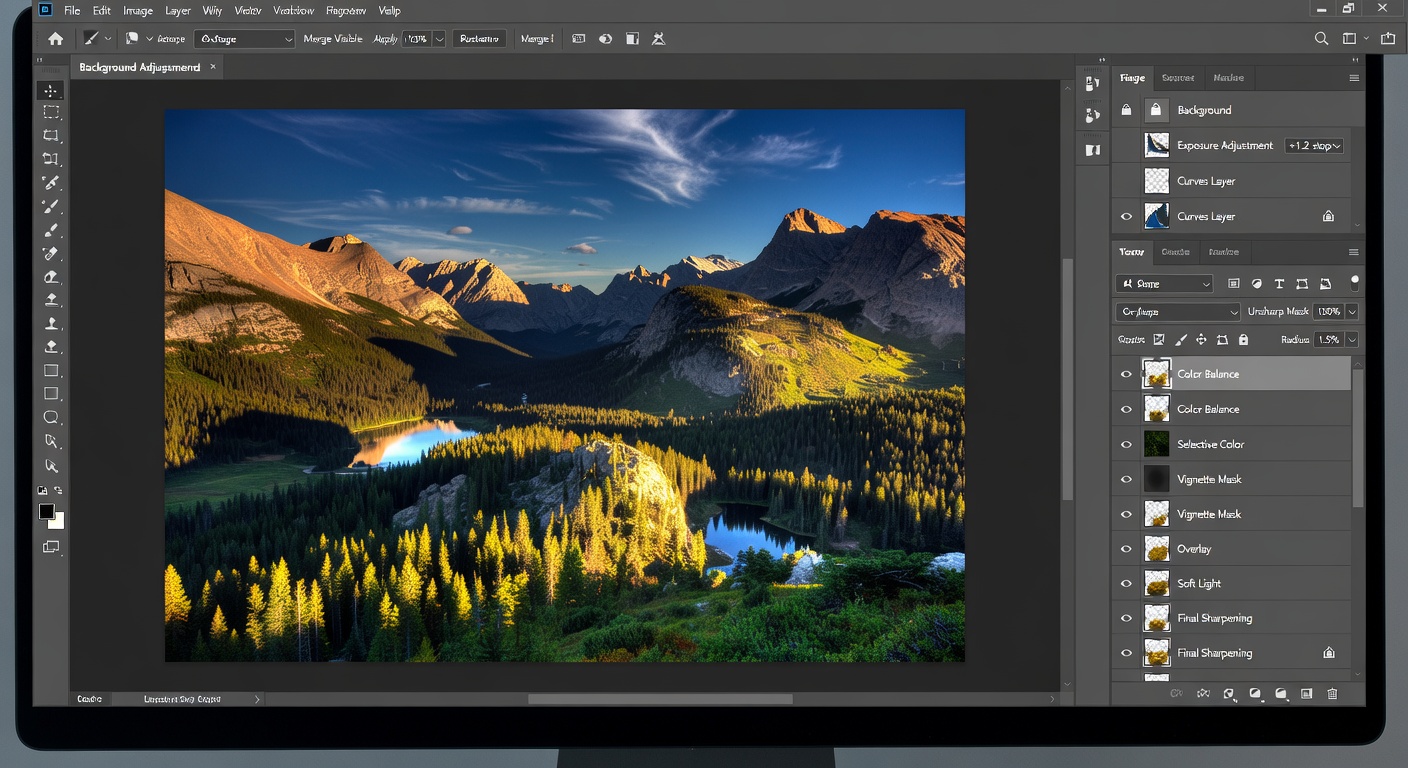Open the Home screen icon in the options bar
The height and width of the screenshot is (768, 1408).
(54, 38)
